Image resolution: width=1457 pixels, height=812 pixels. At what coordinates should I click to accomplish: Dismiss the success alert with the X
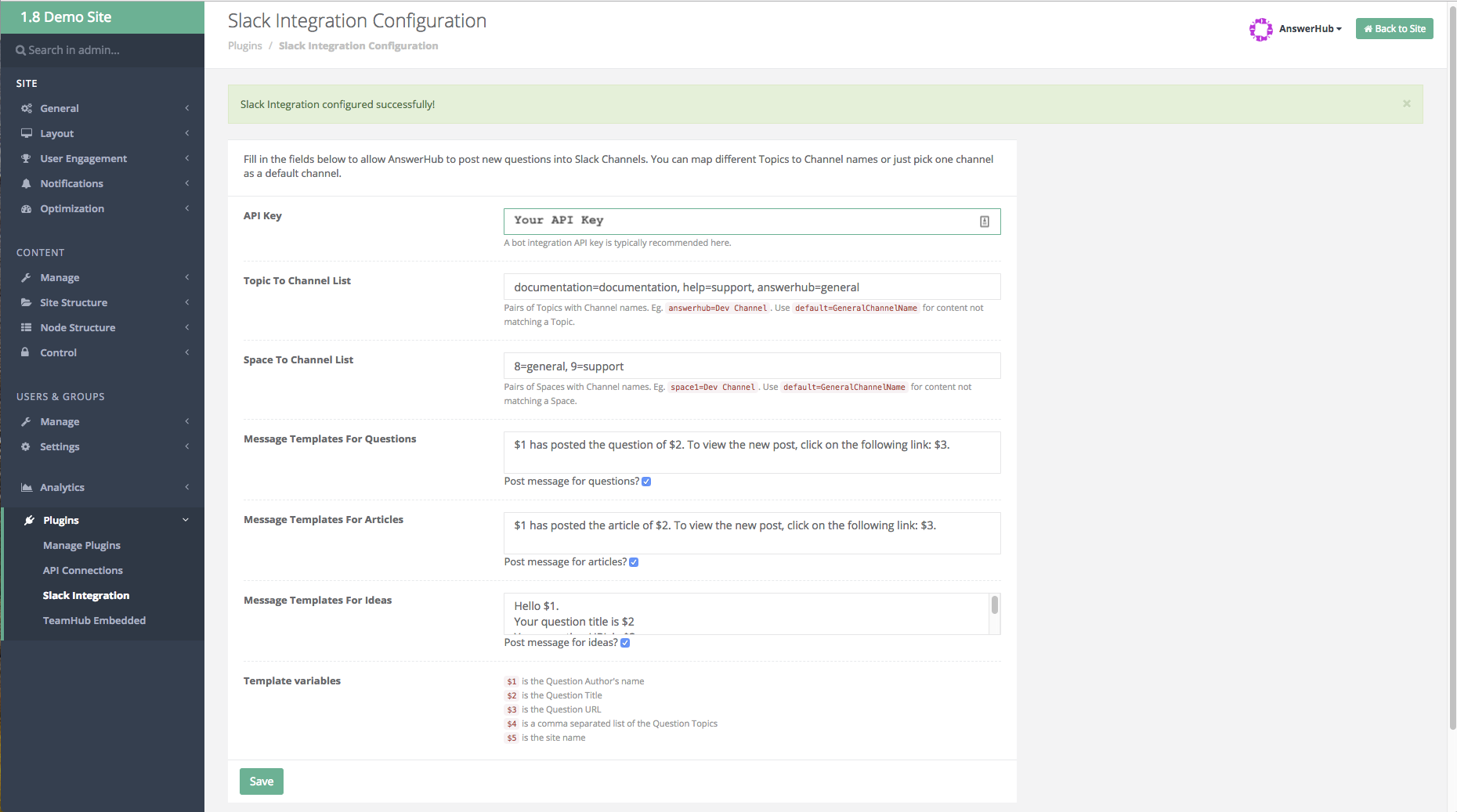coord(1407,103)
